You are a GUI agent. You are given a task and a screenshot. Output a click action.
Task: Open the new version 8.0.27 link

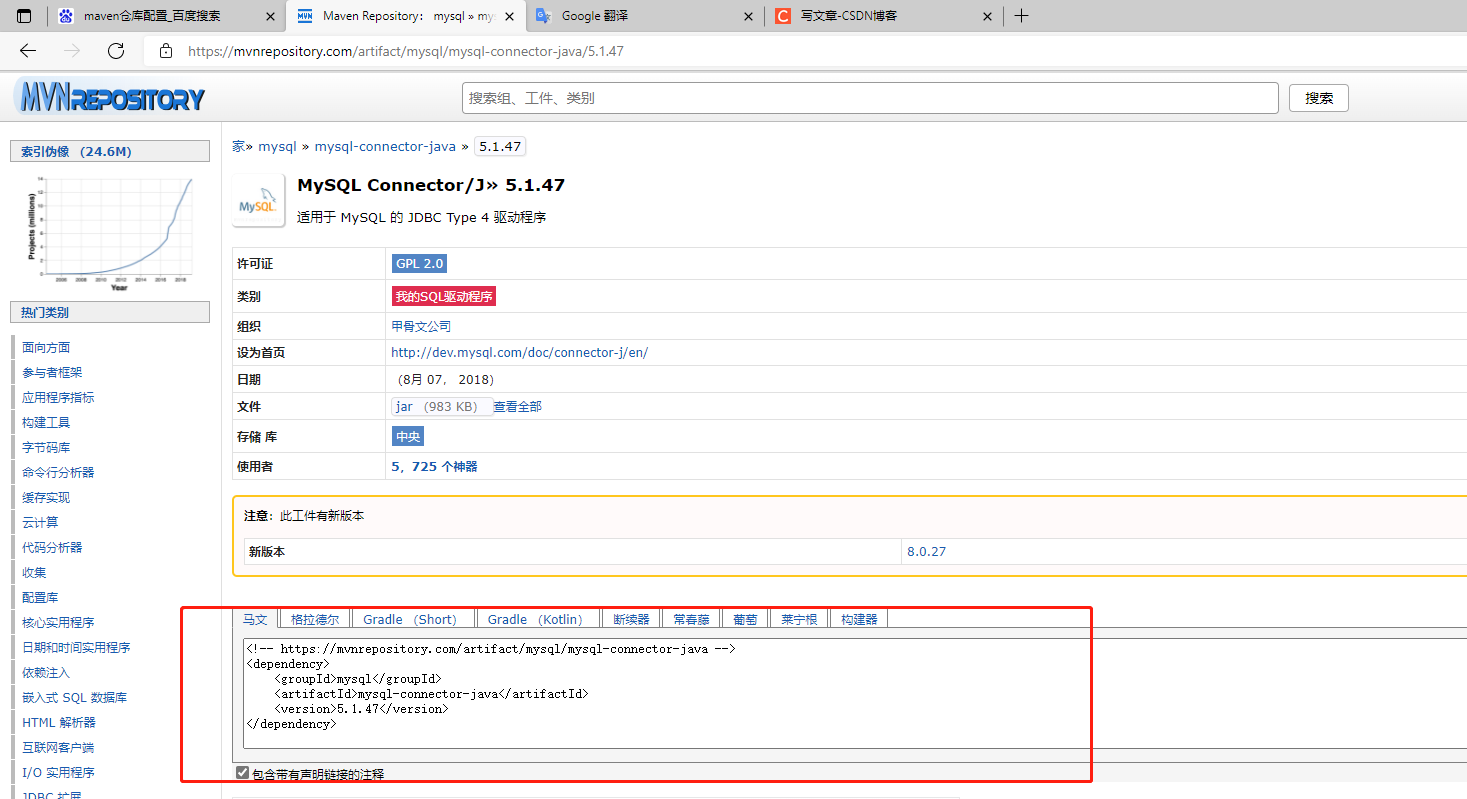(x=926, y=552)
